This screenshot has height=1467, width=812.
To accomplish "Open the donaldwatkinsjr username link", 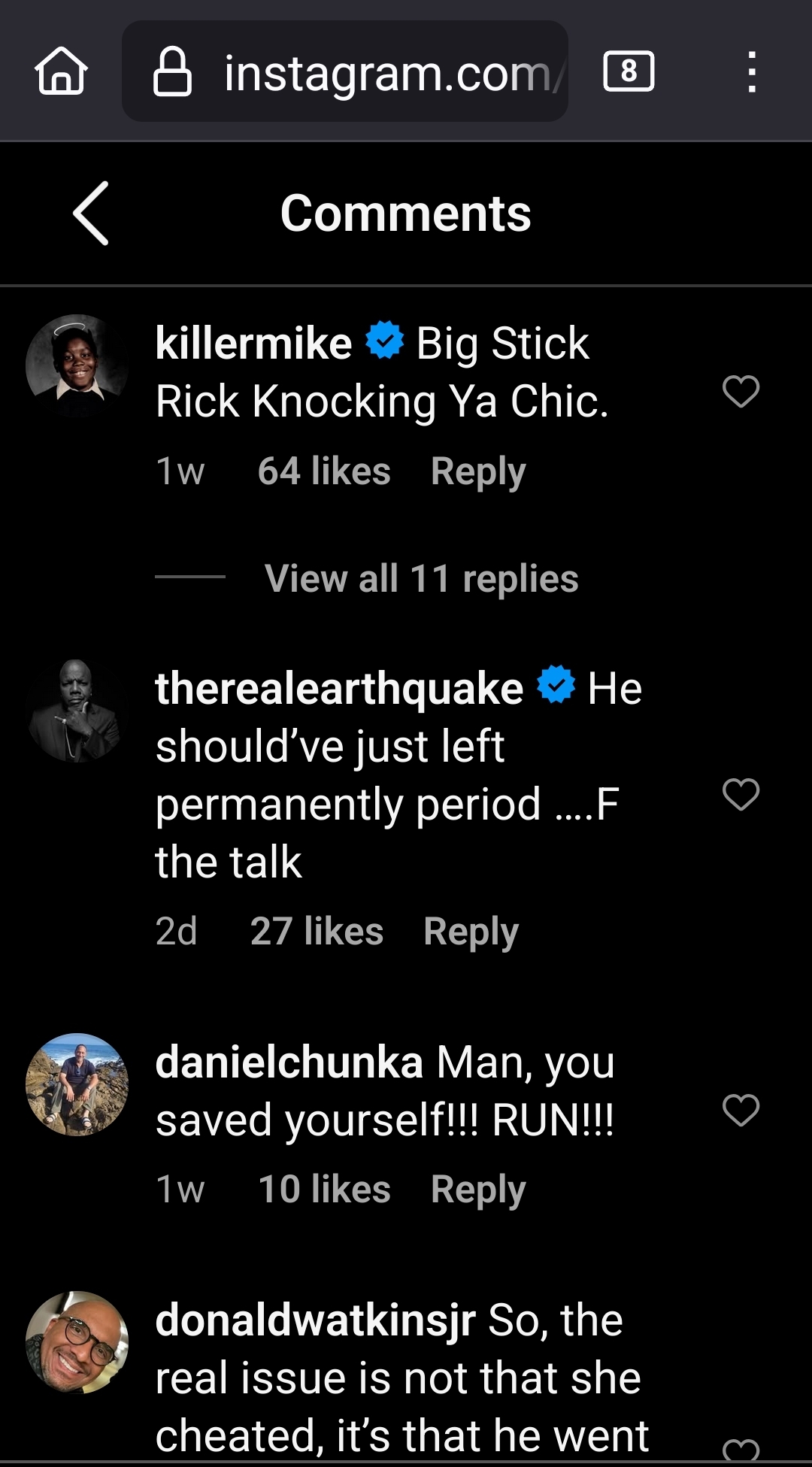I will (315, 1320).
